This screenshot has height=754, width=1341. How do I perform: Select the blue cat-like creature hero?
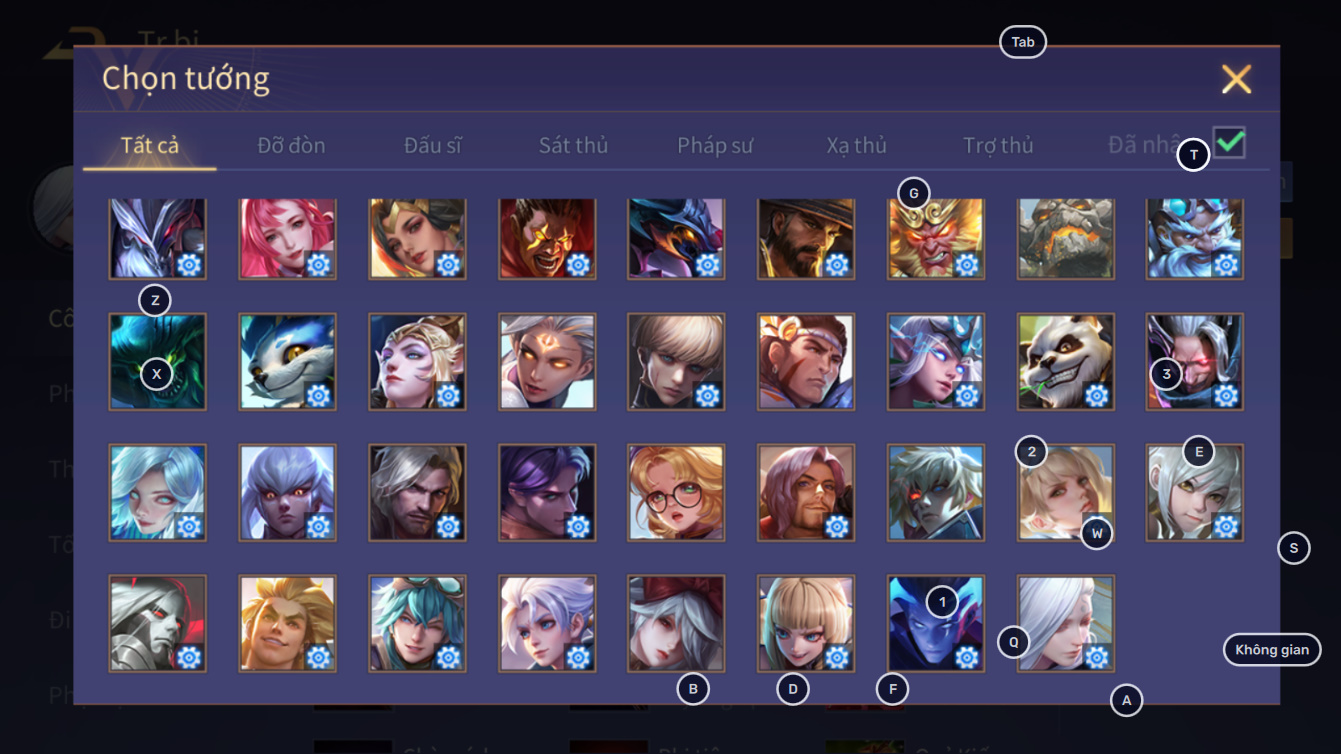[288, 361]
